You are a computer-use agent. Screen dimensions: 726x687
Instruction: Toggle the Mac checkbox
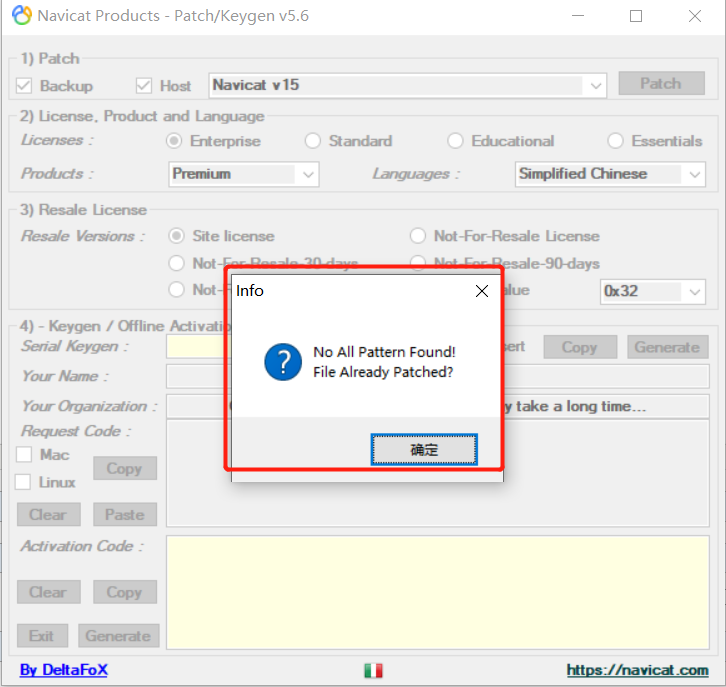point(24,455)
